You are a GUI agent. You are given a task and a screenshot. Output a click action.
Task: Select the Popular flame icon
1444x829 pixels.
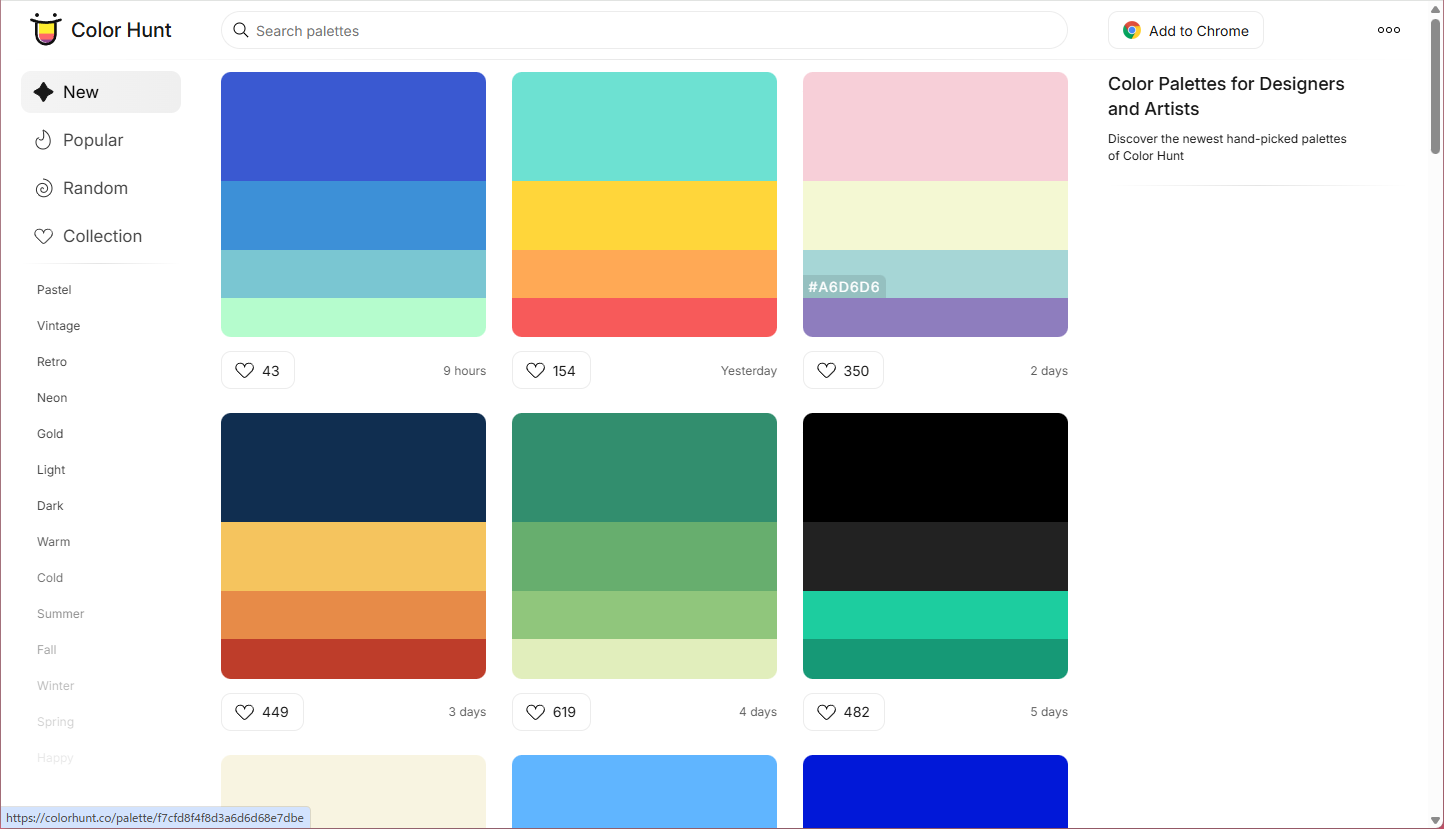(x=43, y=140)
